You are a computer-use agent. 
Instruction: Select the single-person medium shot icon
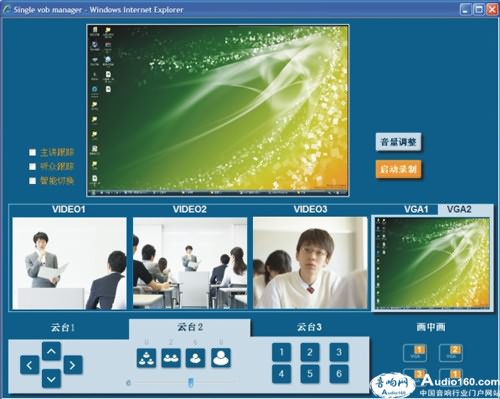(195, 358)
